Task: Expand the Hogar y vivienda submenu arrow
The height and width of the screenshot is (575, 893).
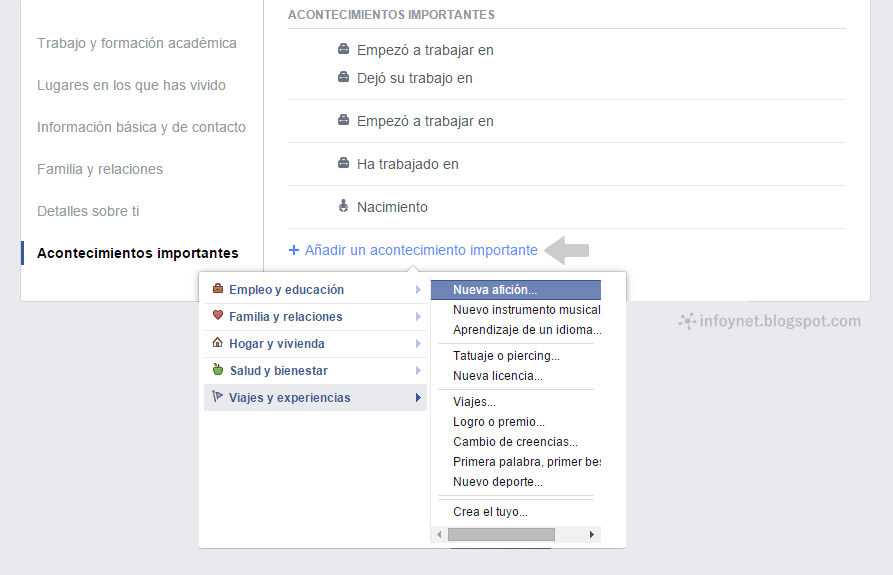Action: pos(418,344)
